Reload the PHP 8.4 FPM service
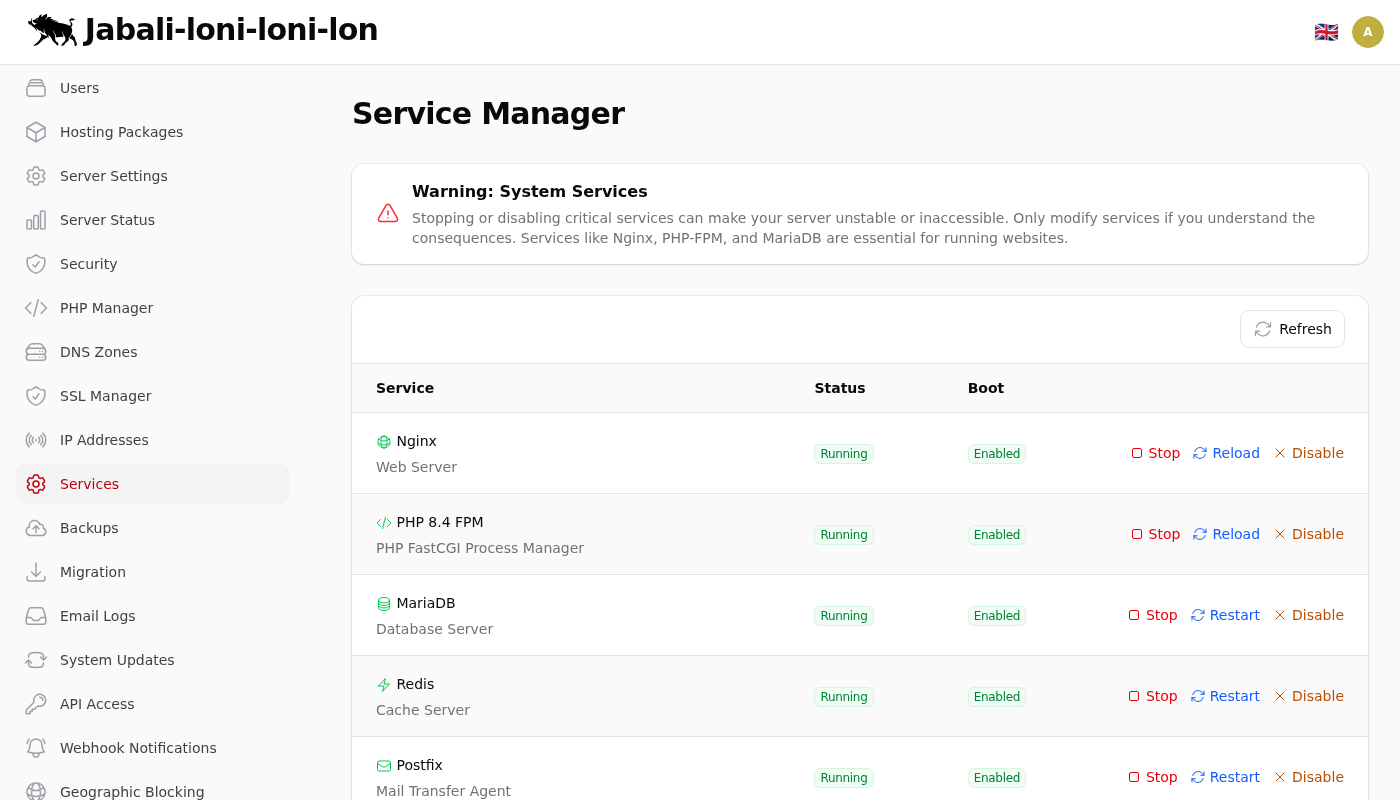This screenshot has height=800, width=1400. (x=1226, y=534)
